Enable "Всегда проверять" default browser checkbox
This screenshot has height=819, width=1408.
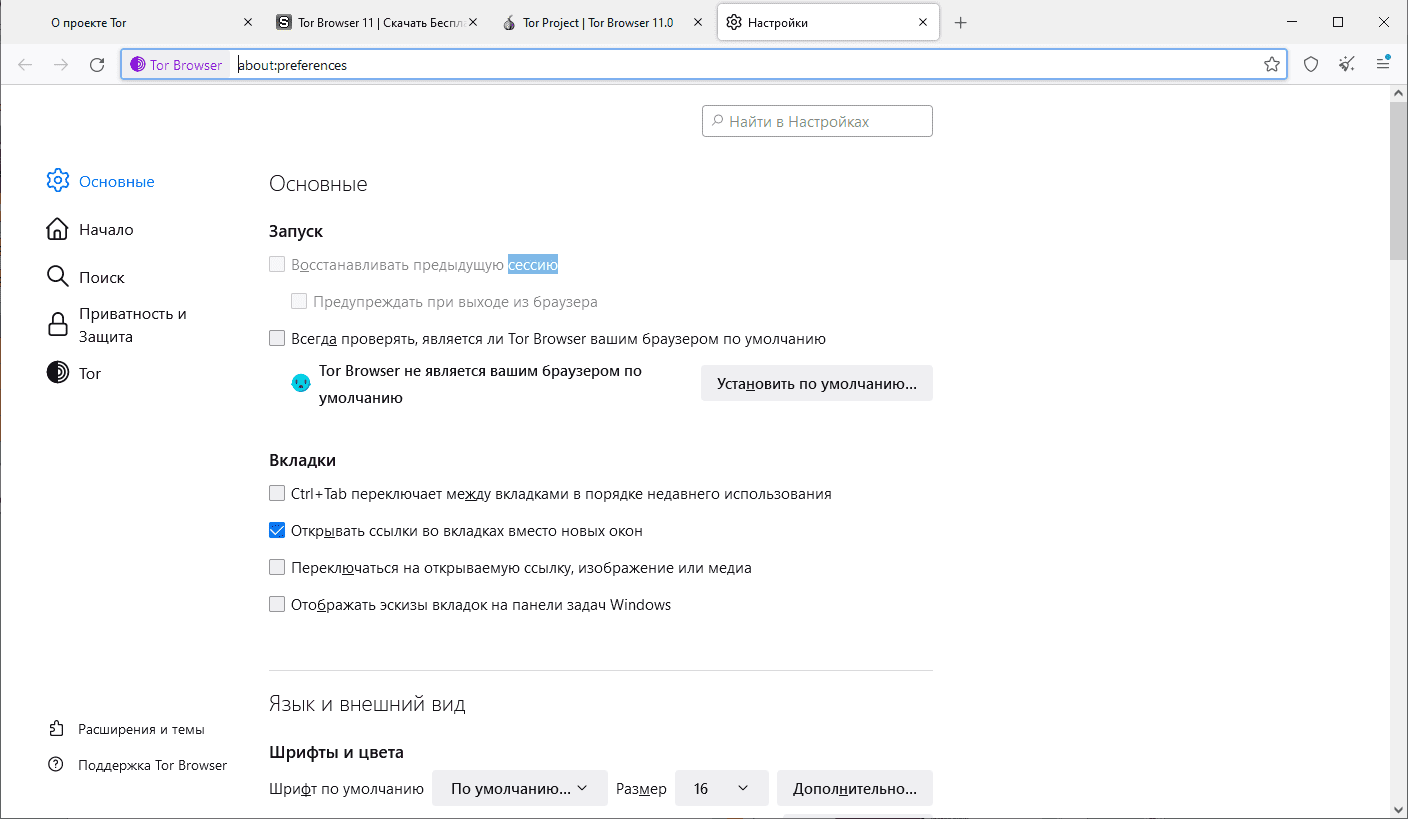click(x=277, y=339)
